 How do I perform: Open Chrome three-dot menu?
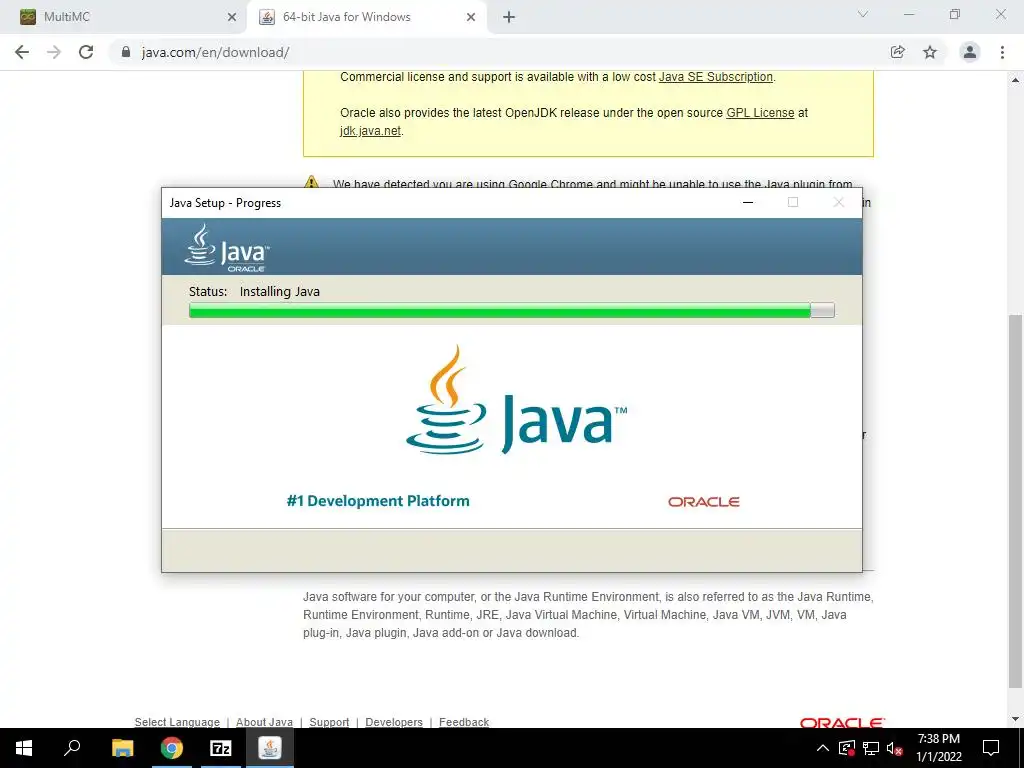point(1002,52)
